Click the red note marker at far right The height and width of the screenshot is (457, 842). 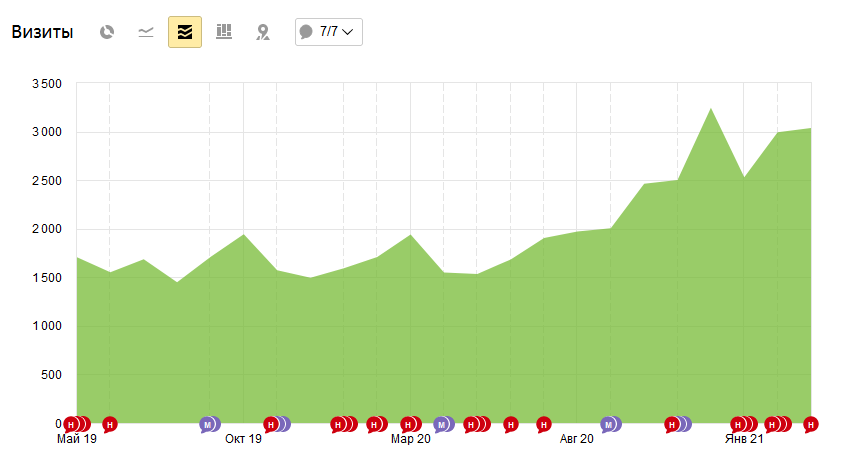click(811, 424)
